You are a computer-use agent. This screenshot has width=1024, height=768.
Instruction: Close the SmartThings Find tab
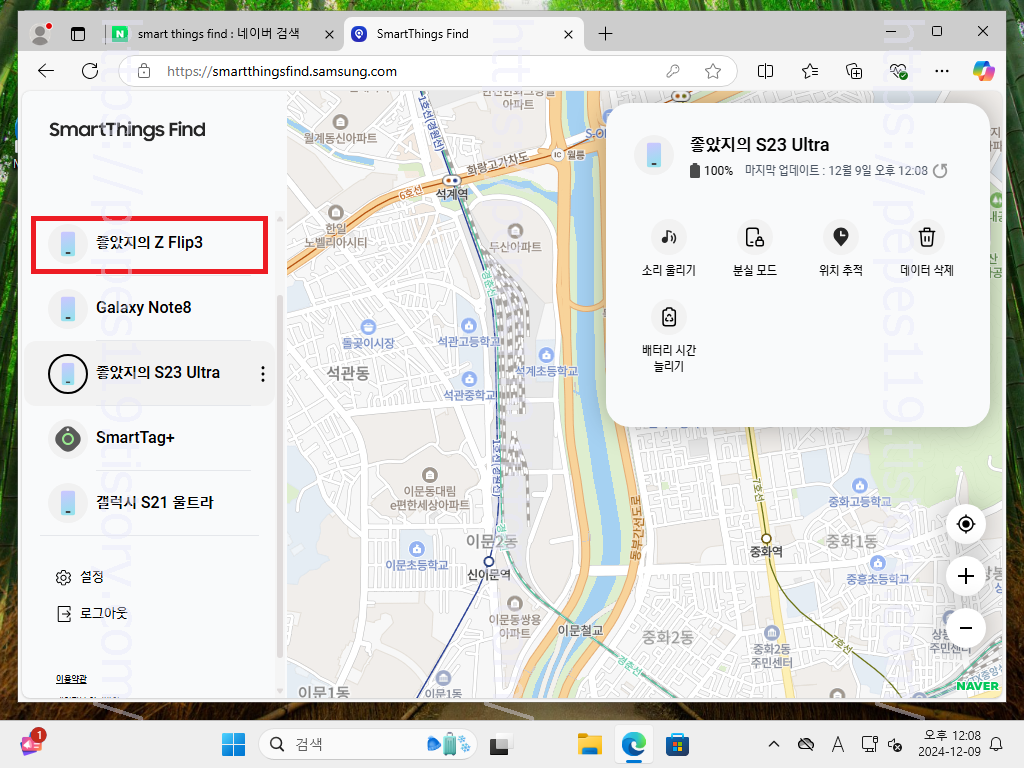(x=568, y=35)
